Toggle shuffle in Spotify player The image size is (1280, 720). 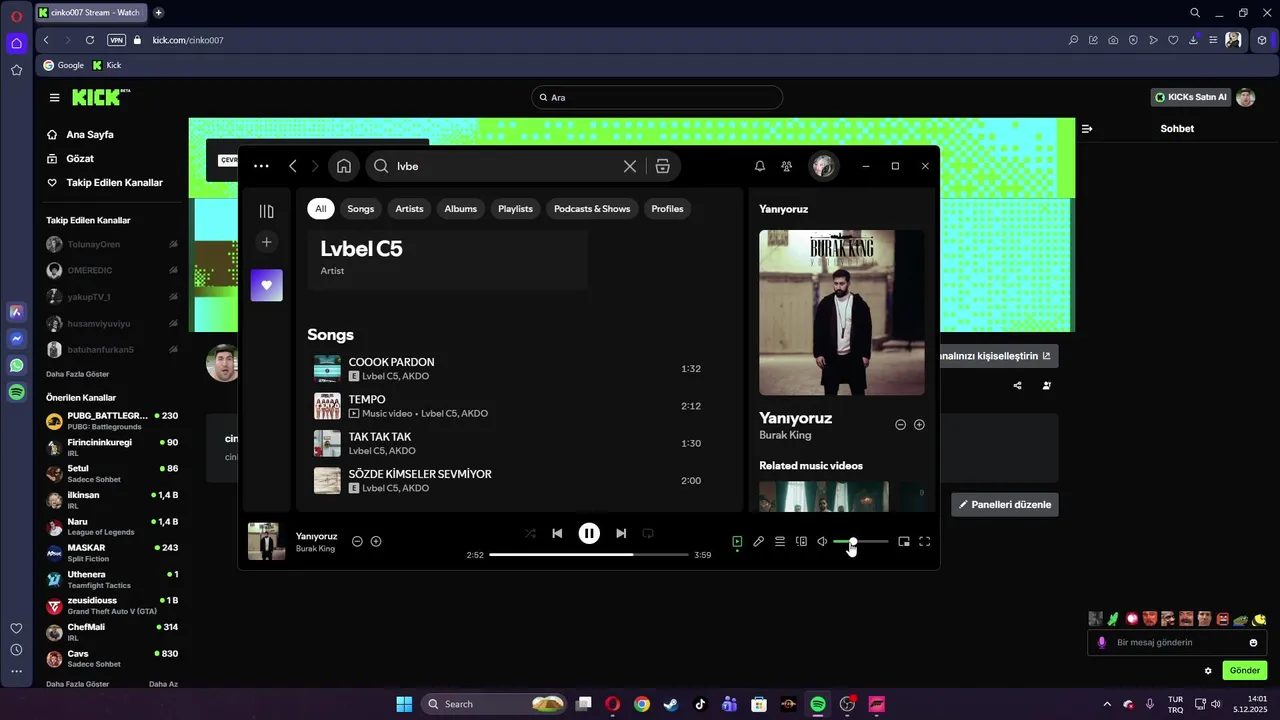coord(530,533)
